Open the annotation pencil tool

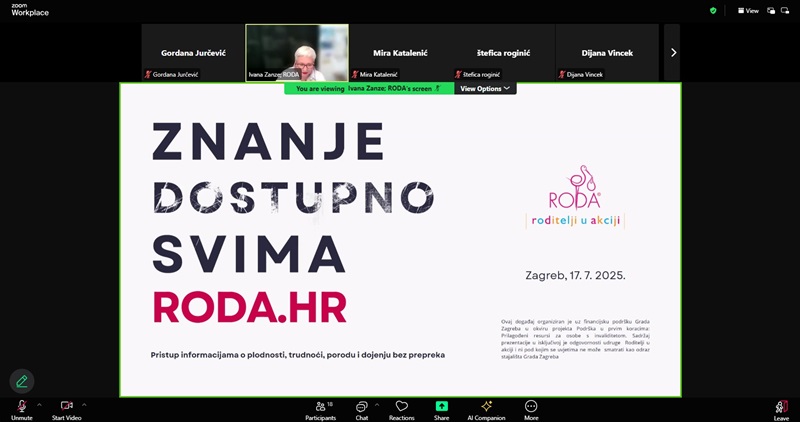pos(22,381)
